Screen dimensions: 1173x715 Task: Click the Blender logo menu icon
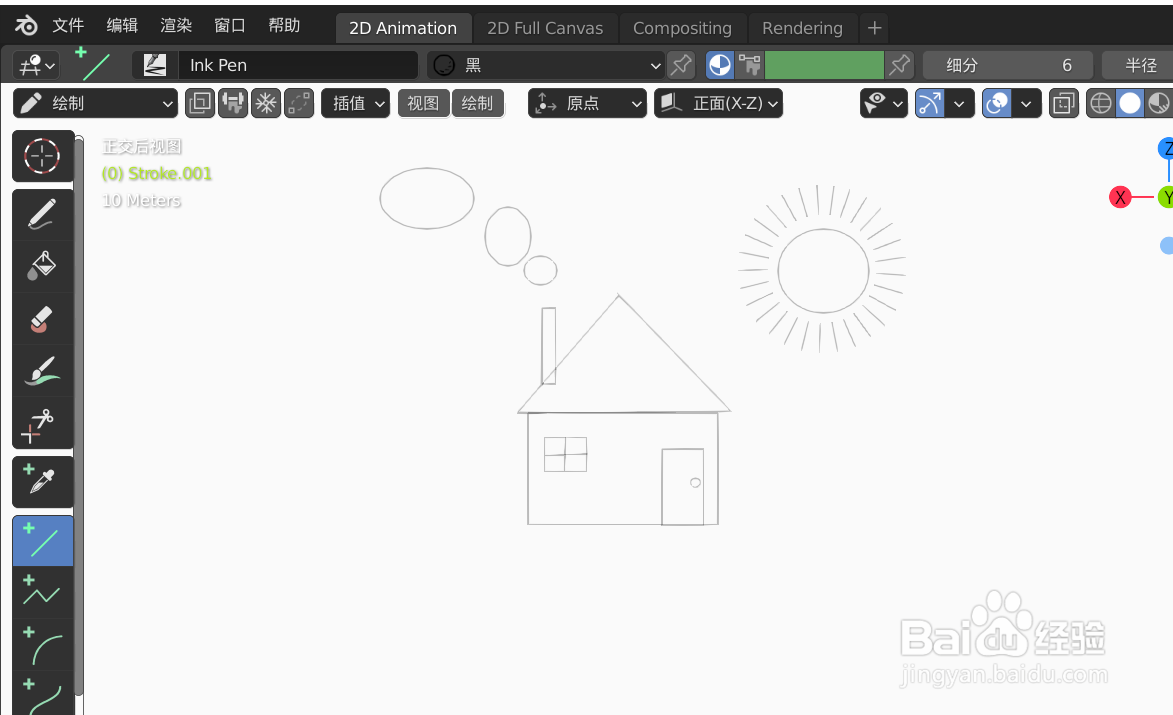26,26
